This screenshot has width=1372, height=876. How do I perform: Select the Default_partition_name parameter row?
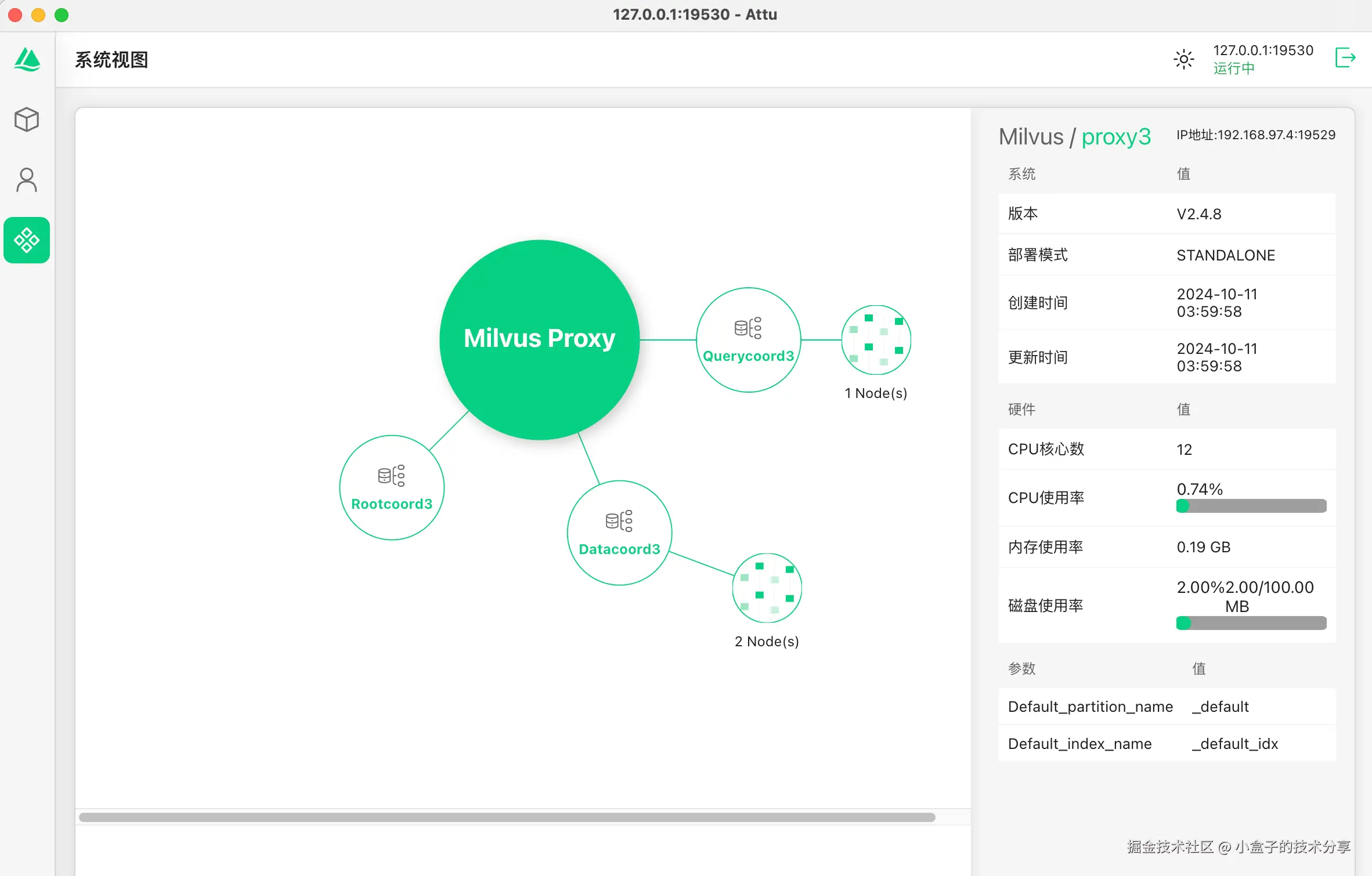[1167, 707]
